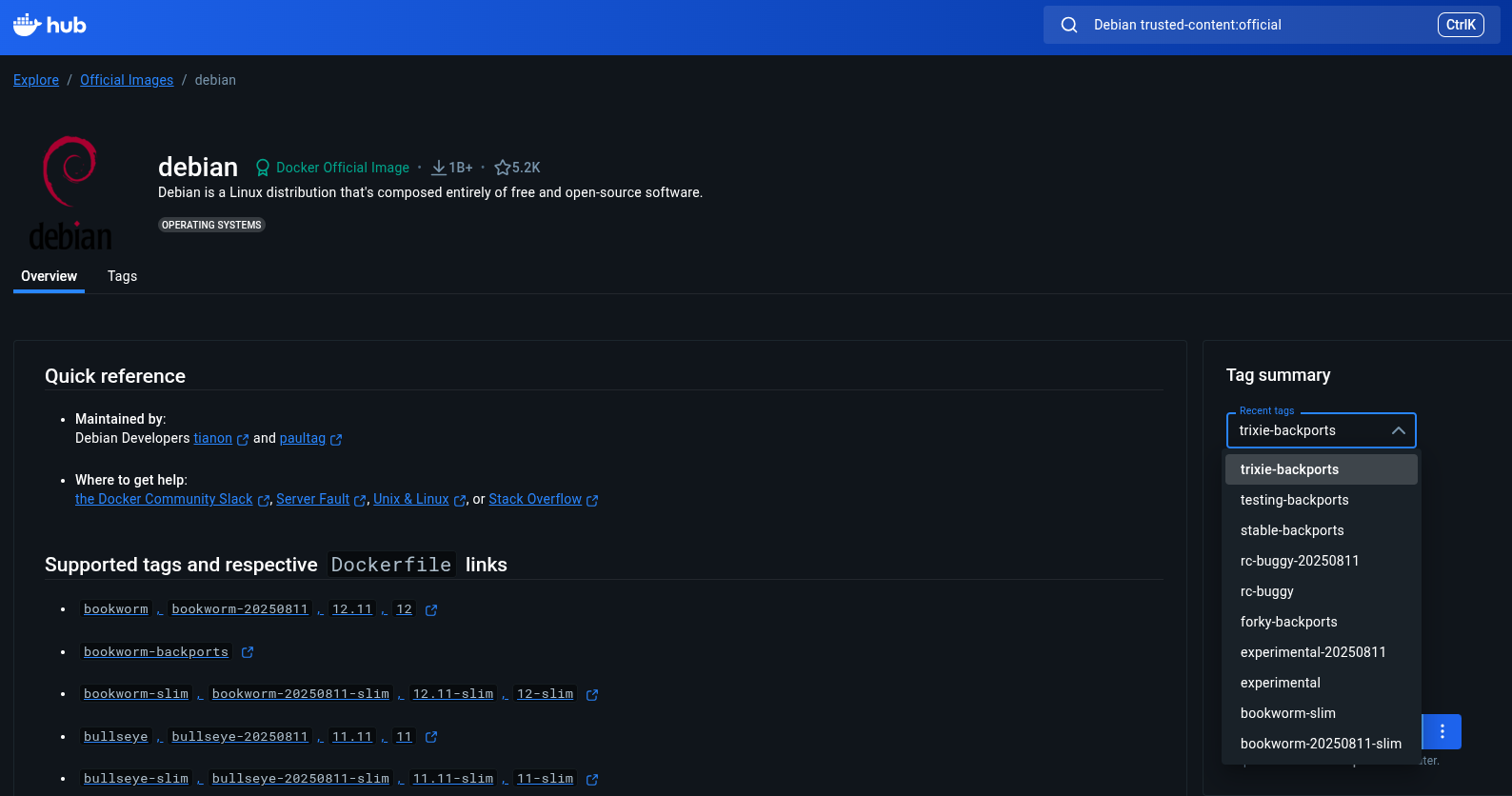Open the Explore breadcrumb link
Image resolution: width=1512 pixels, height=796 pixels.
point(36,80)
